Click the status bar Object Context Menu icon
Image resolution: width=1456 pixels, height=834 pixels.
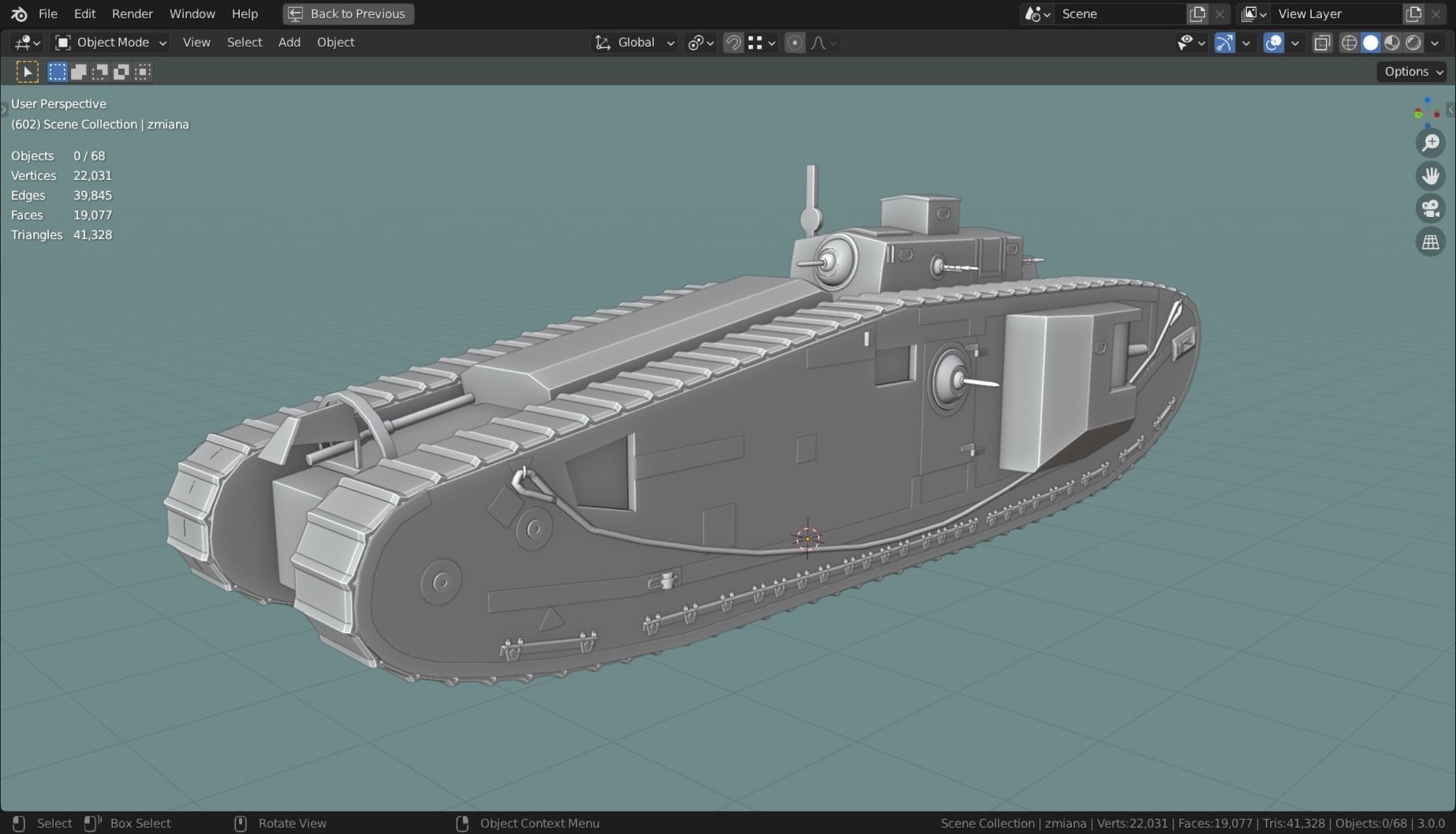coord(463,823)
